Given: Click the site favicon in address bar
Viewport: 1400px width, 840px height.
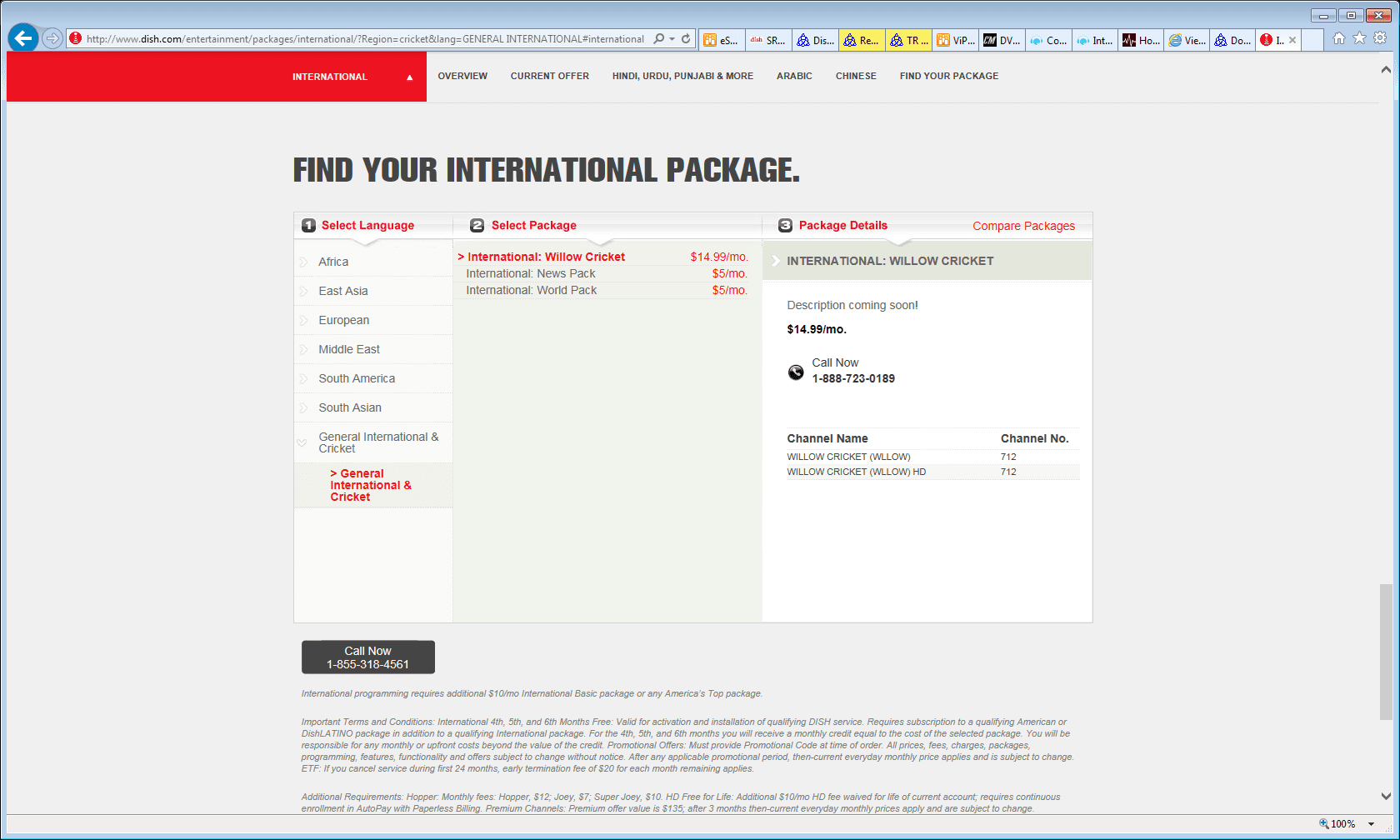Looking at the screenshot, I should click(75, 38).
